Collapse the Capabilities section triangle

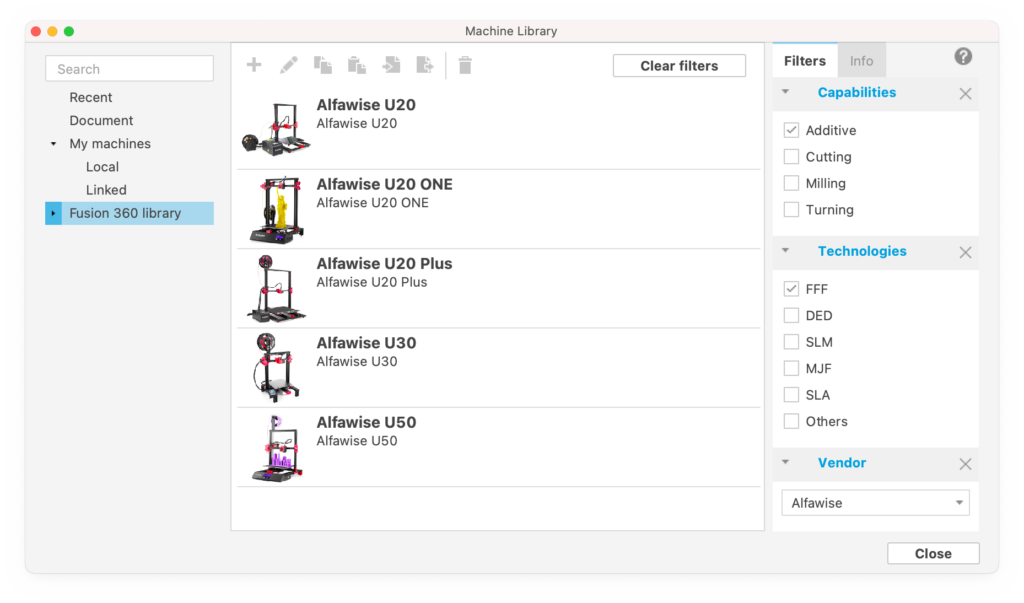(786, 91)
